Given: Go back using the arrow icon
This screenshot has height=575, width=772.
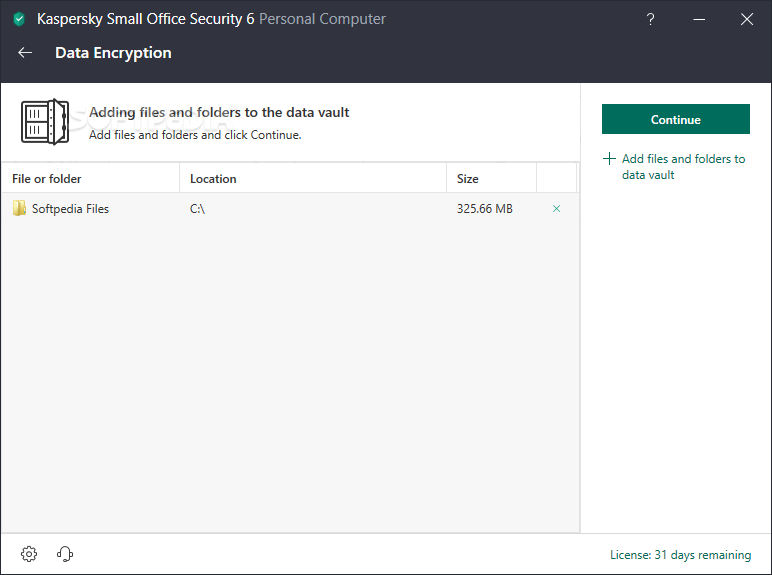Looking at the screenshot, I should coord(25,53).
